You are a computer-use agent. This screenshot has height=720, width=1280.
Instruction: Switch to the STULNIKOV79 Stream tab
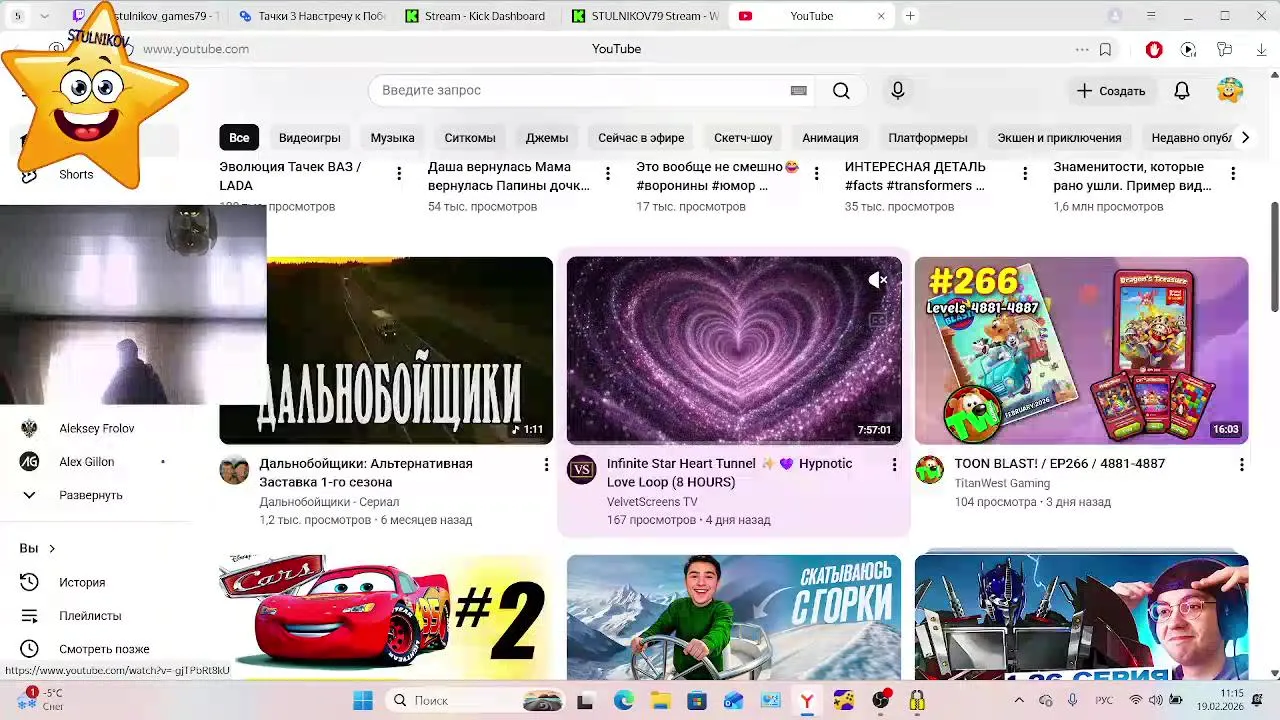point(646,16)
